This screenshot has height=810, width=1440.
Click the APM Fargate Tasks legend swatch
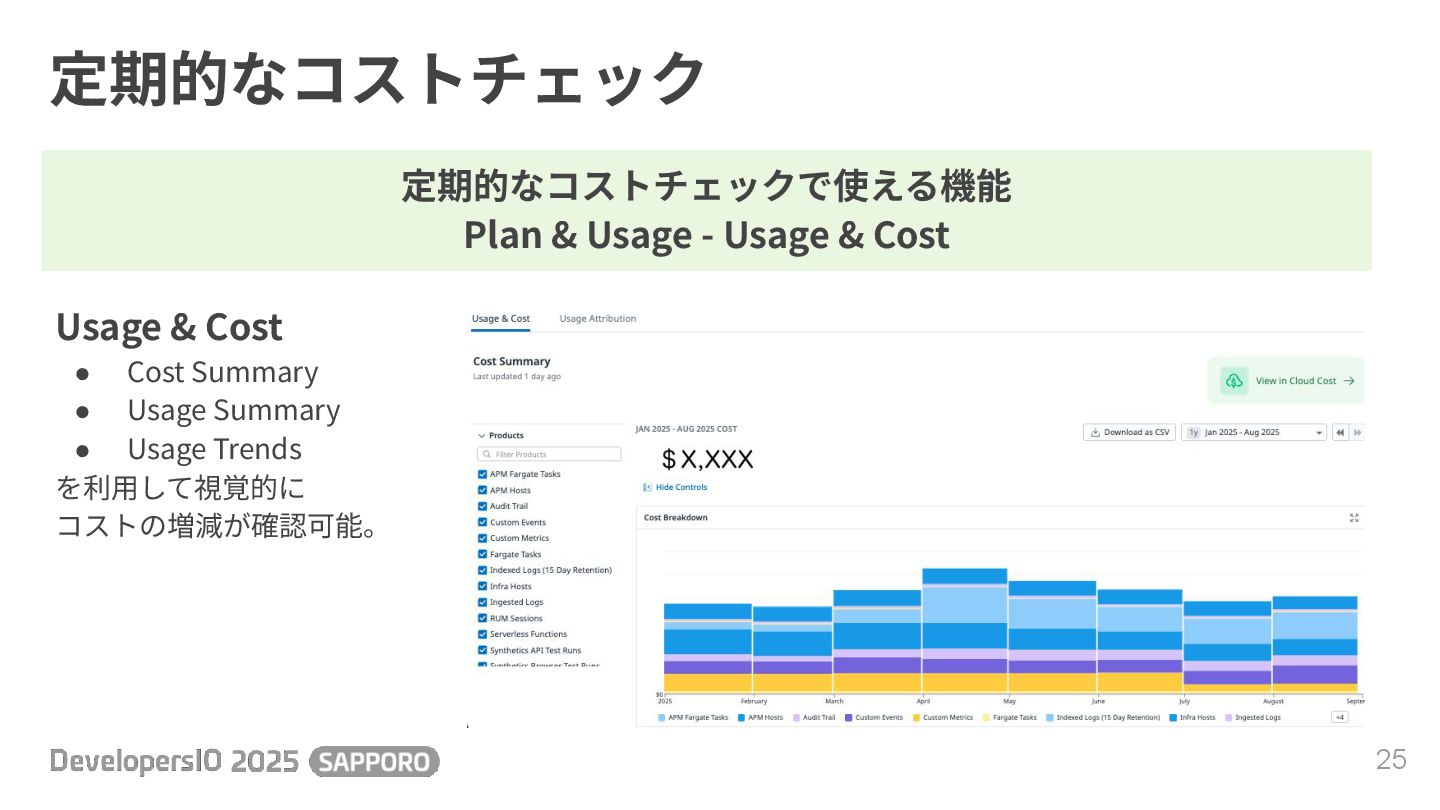(662, 718)
